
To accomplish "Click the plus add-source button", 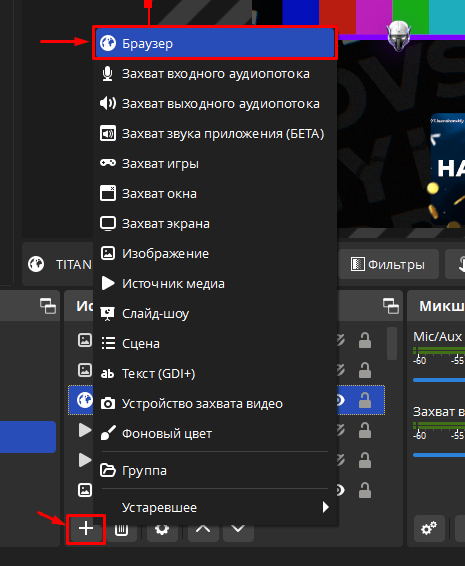I will tap(86, 529).
